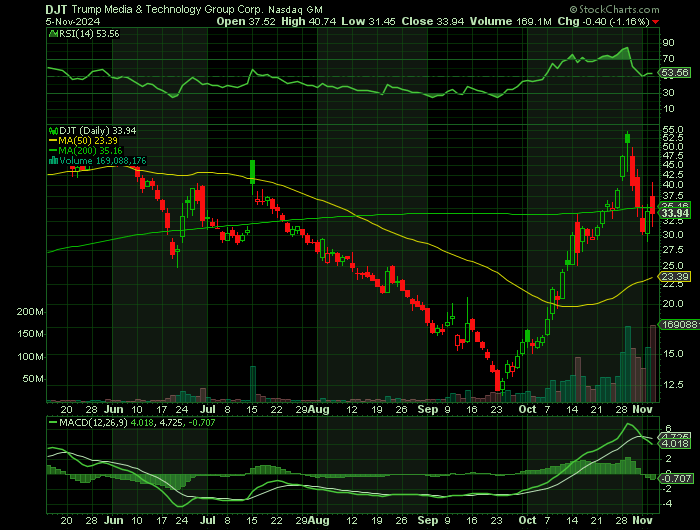The height and width of the screenshot is (530, 700).
Task: Click the DJT (Daily) 33.94 legend entry
Action: click(98, 131)
